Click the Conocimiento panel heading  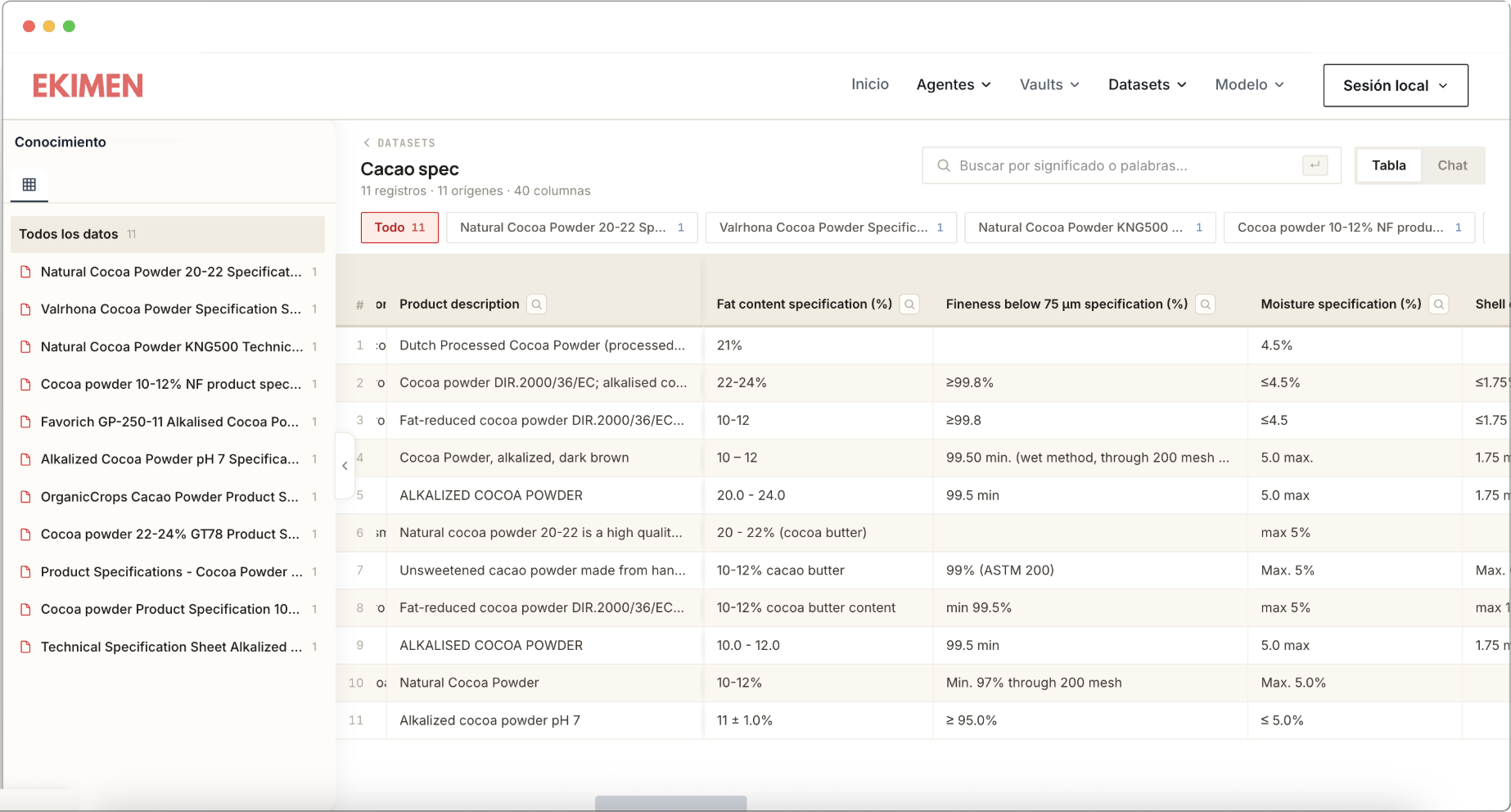point(61,142)
